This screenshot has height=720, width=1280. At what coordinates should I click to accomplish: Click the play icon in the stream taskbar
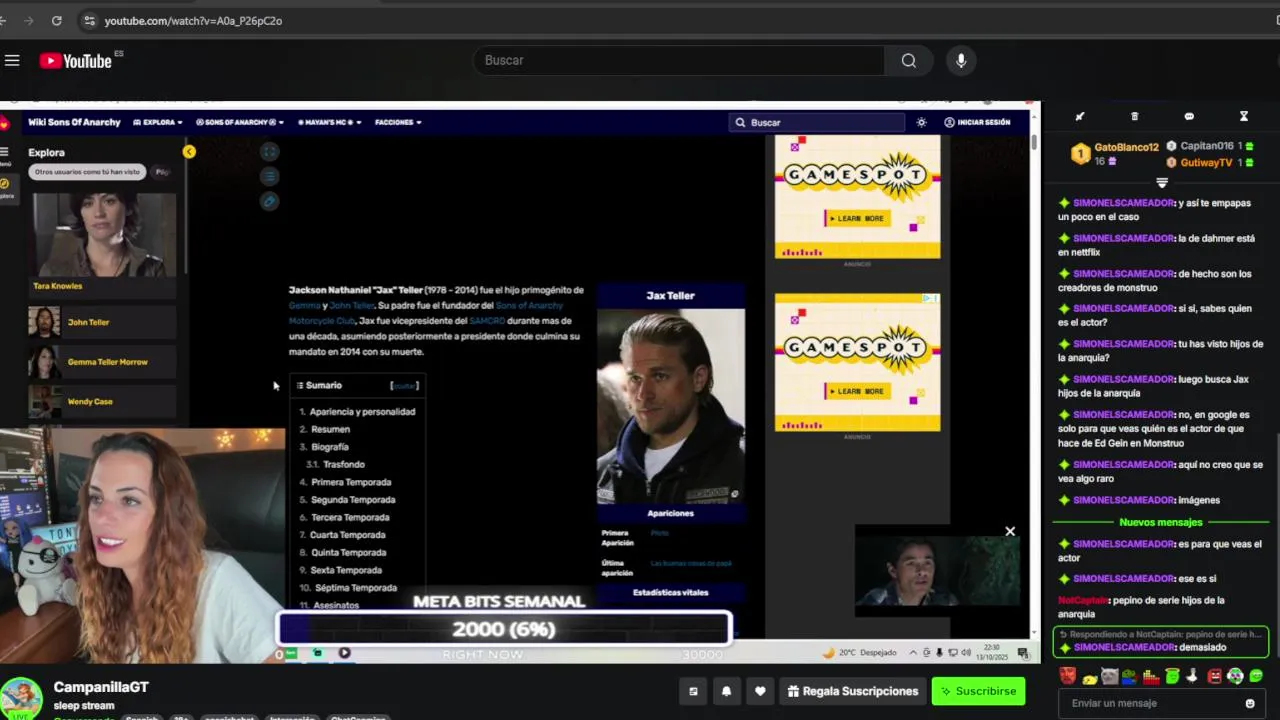pyautogui.click(x=344, y=653)
